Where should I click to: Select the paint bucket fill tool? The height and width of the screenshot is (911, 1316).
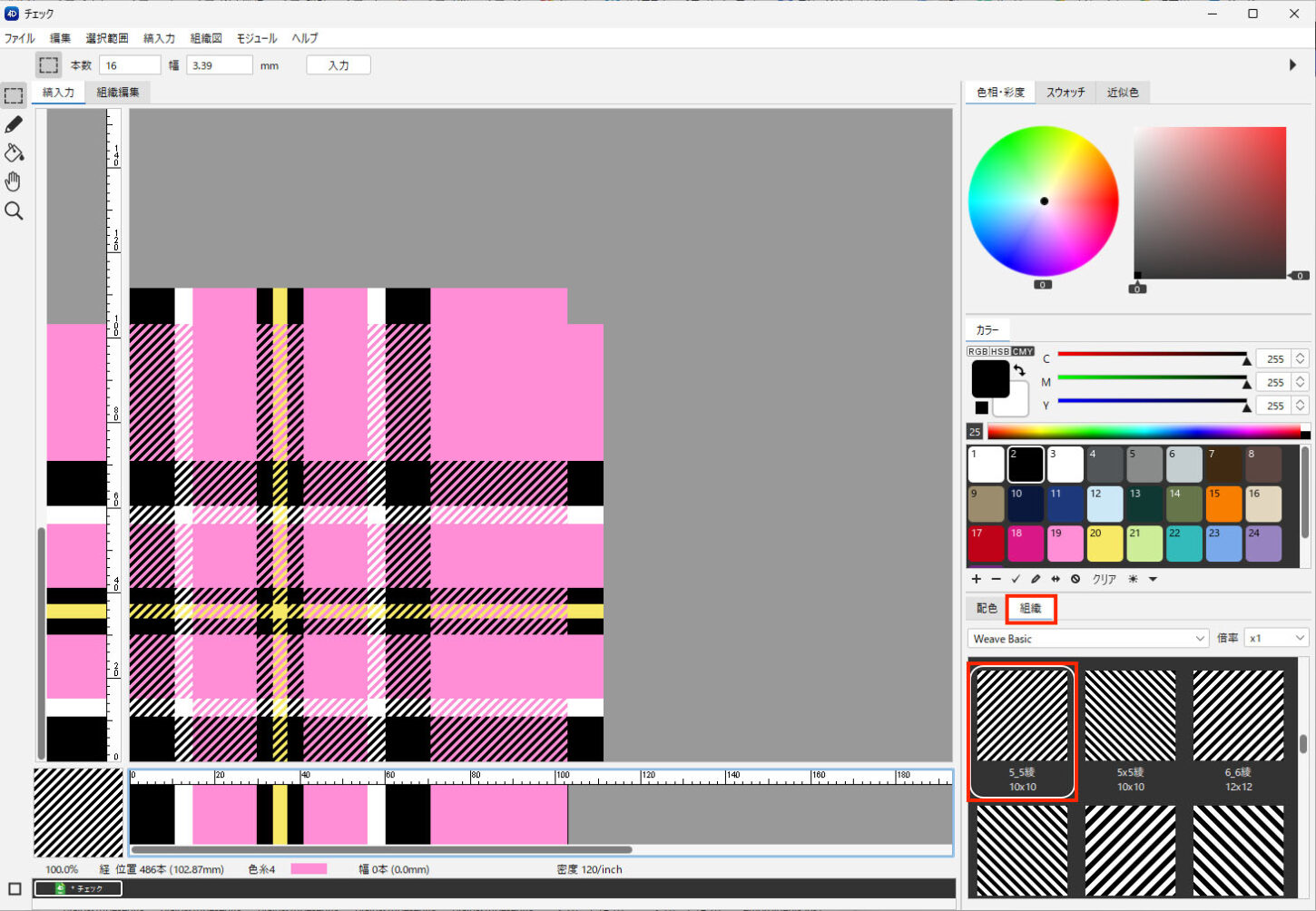(x=14, y=152)
